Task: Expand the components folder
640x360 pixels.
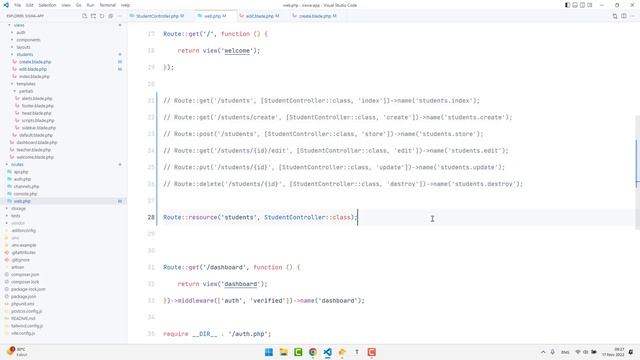Action: click(28, 40)
